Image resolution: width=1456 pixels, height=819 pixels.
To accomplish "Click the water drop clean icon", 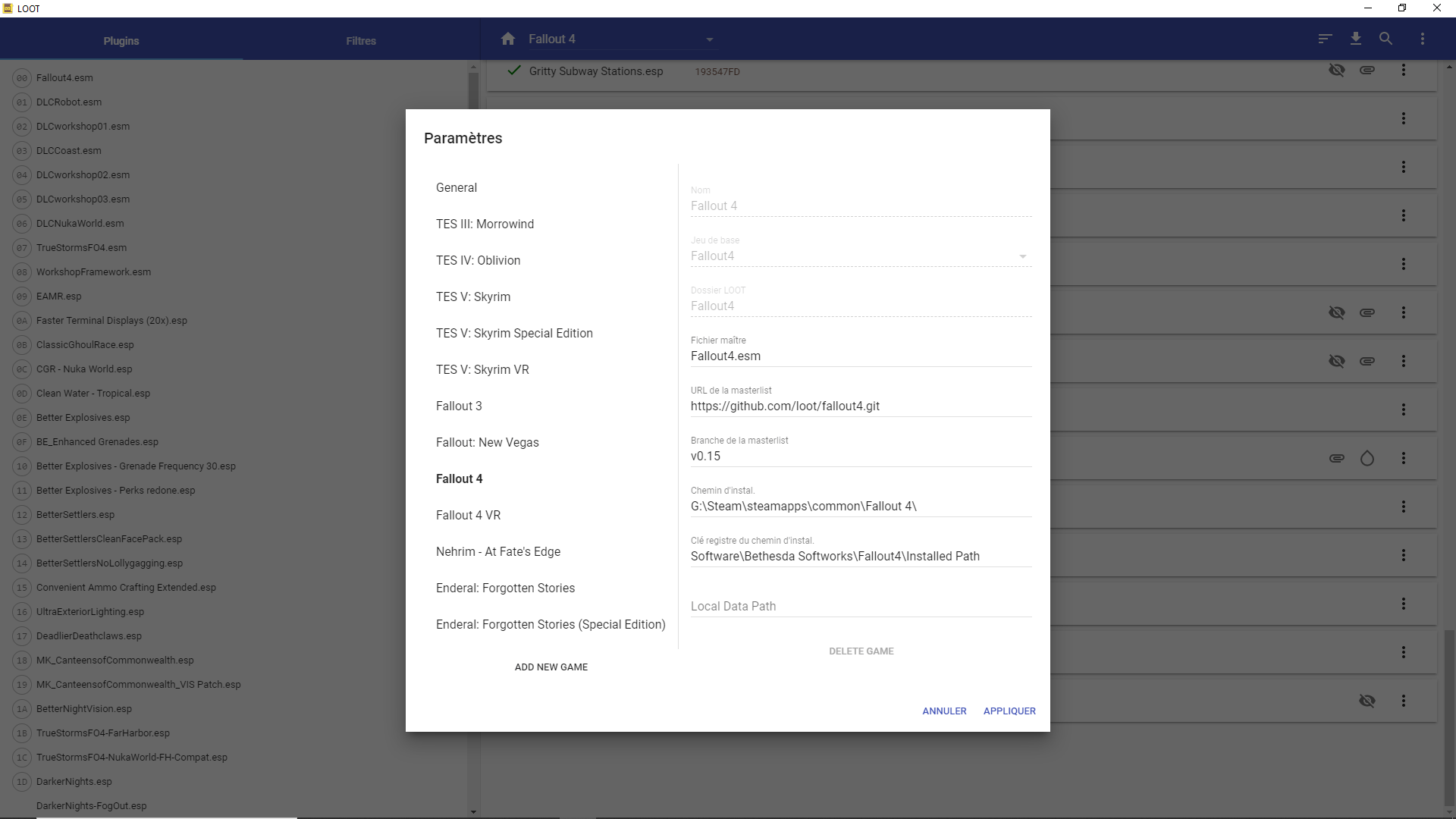I will coord(1367,458).
